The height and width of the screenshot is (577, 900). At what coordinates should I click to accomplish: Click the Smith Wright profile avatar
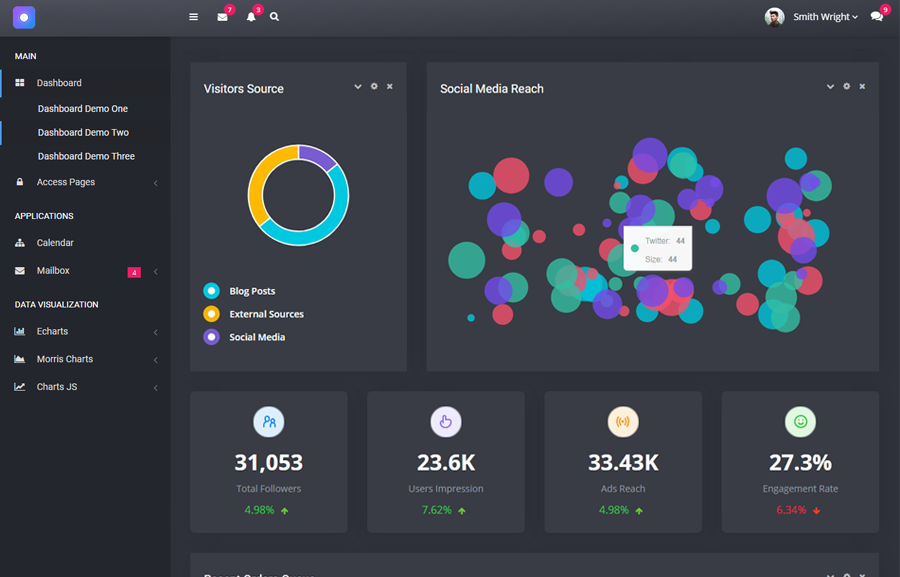(x=774, y=16)
